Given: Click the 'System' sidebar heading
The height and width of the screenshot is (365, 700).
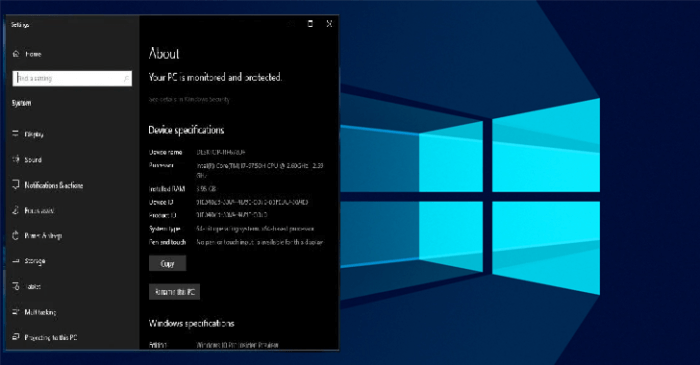Looking at the screenshot, I should (x=21, y=103).
